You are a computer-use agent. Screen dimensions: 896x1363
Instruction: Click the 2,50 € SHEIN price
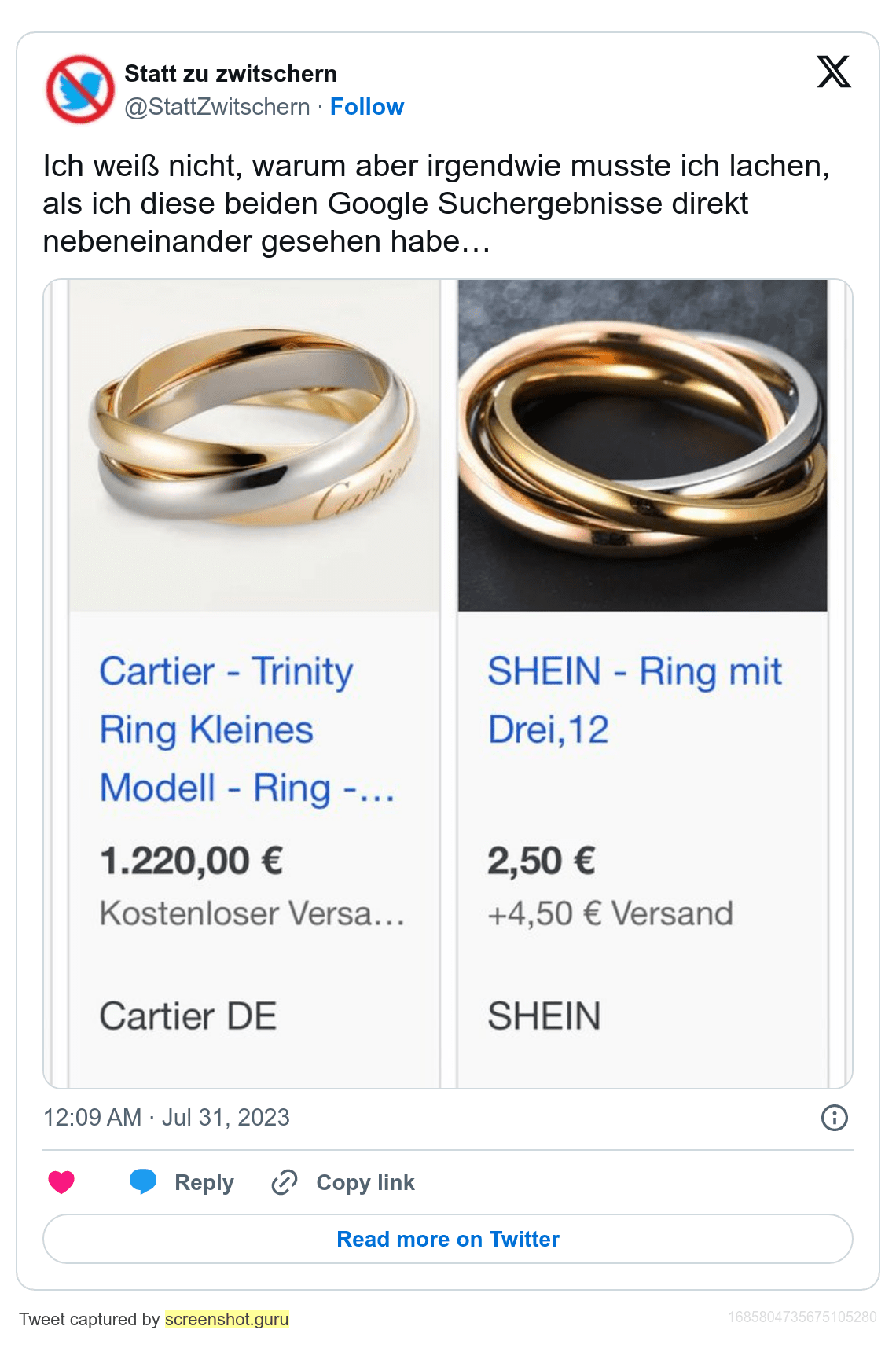pos(541,861)
